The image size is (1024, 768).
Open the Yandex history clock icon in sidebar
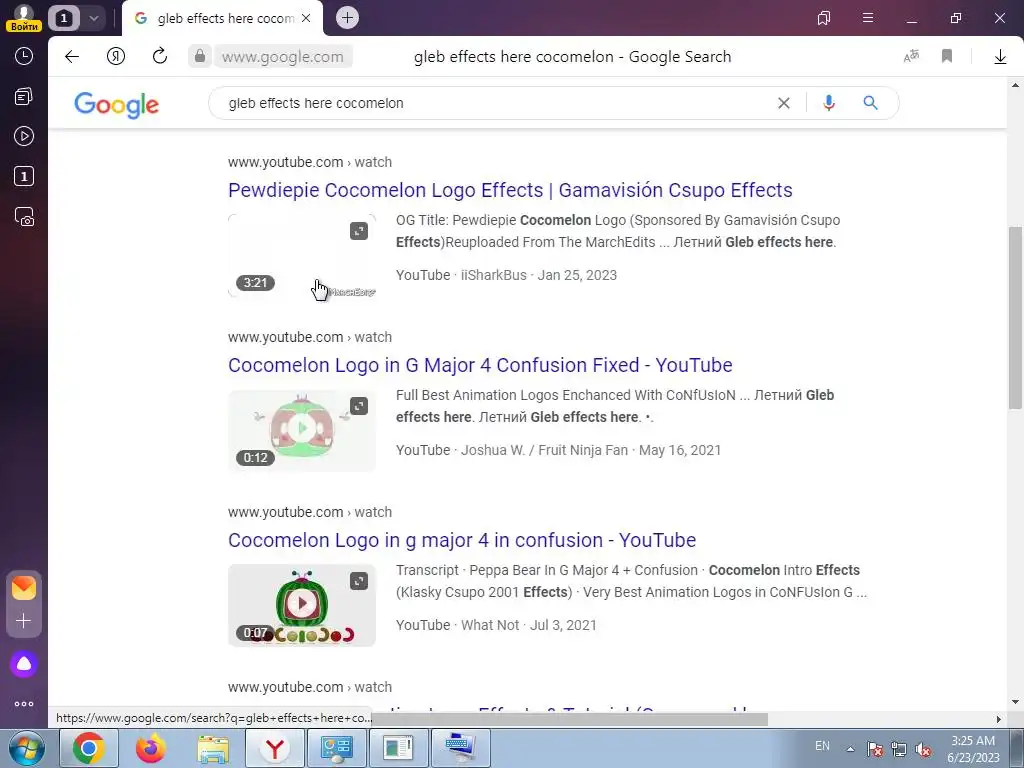point(24,56)
